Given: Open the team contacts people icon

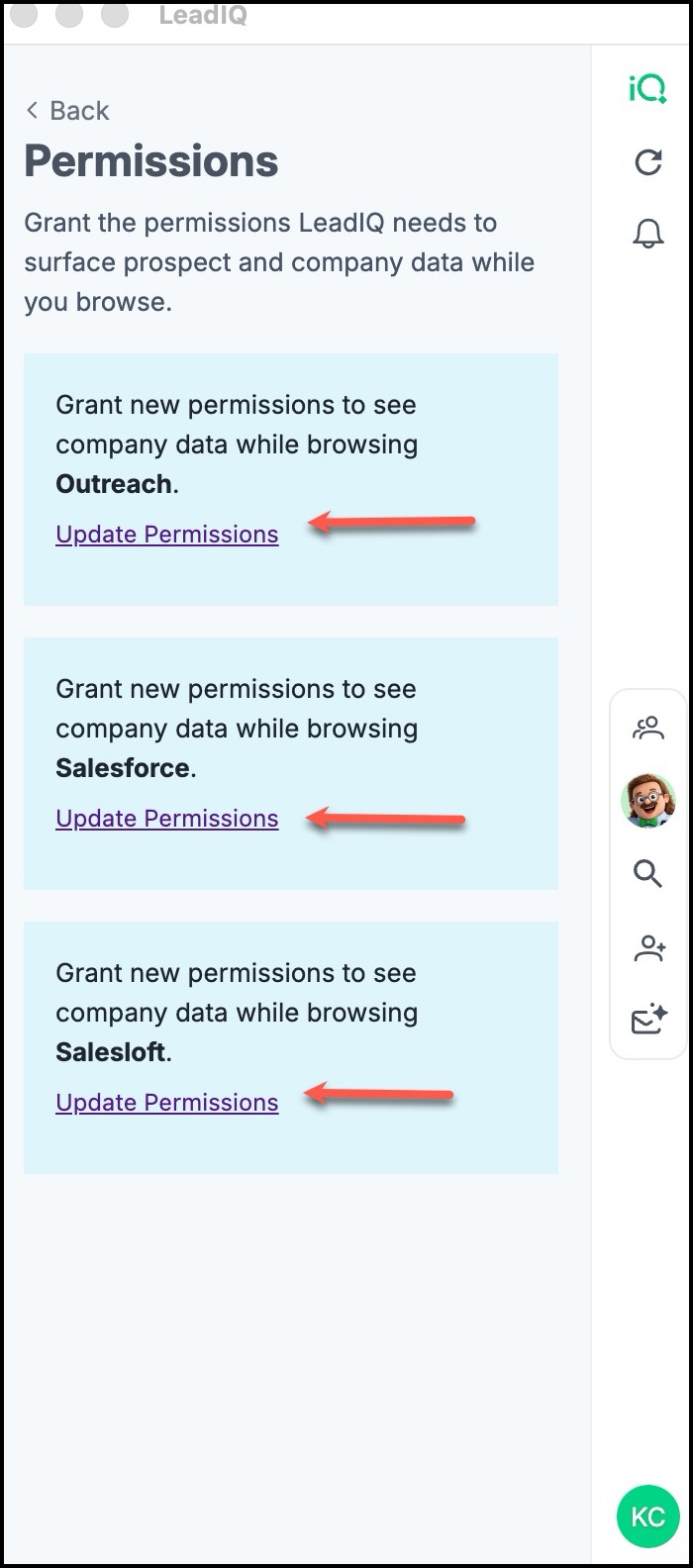Looking at the screenshot, I should 648,729.
